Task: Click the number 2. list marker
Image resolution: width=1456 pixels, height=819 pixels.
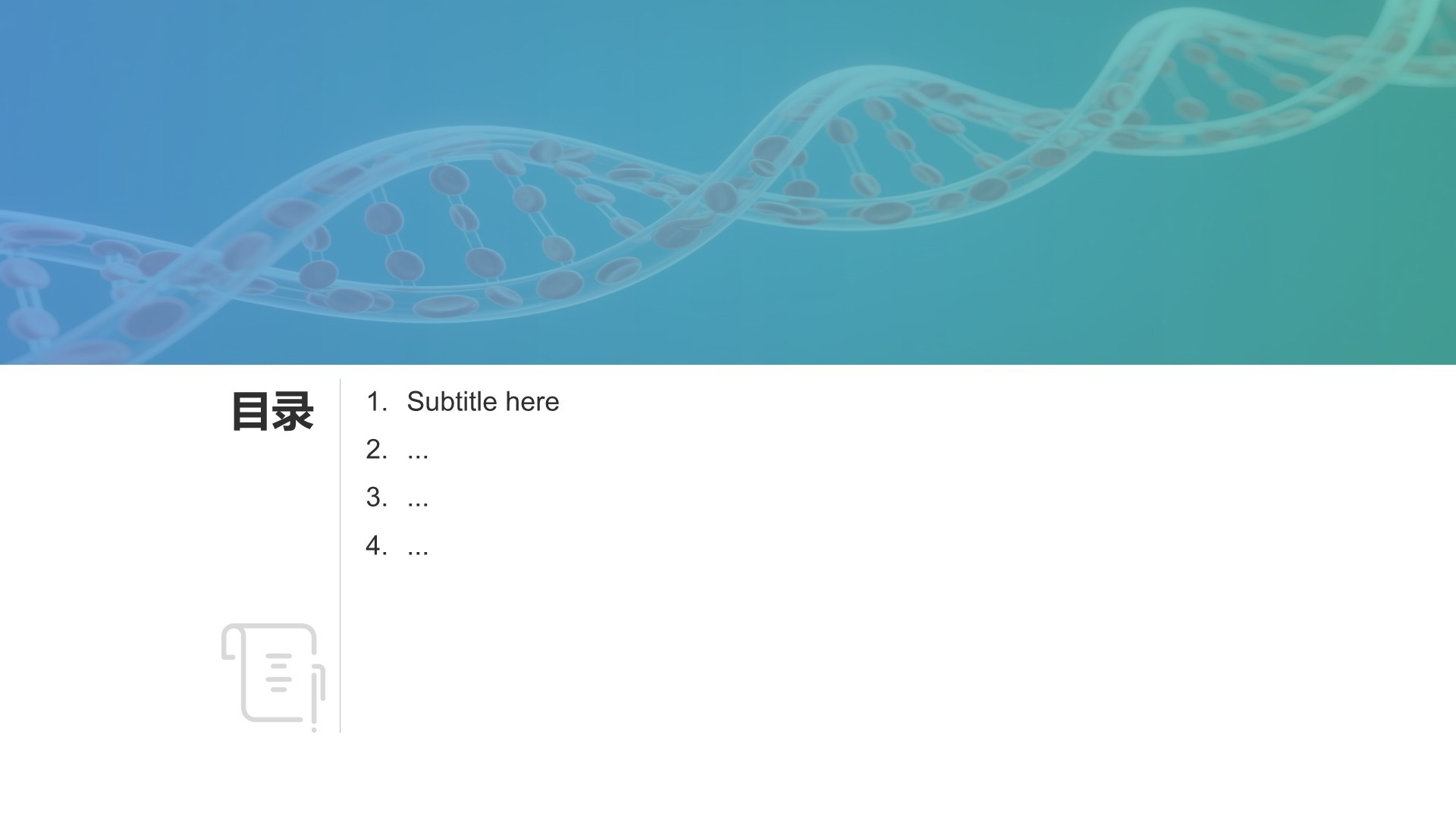Action: click(x=376, y=449)
